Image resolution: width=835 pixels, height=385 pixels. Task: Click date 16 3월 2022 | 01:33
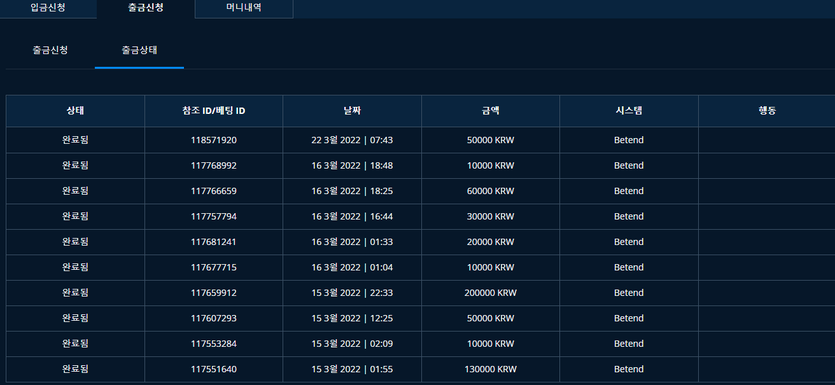[x=352, y=242]
